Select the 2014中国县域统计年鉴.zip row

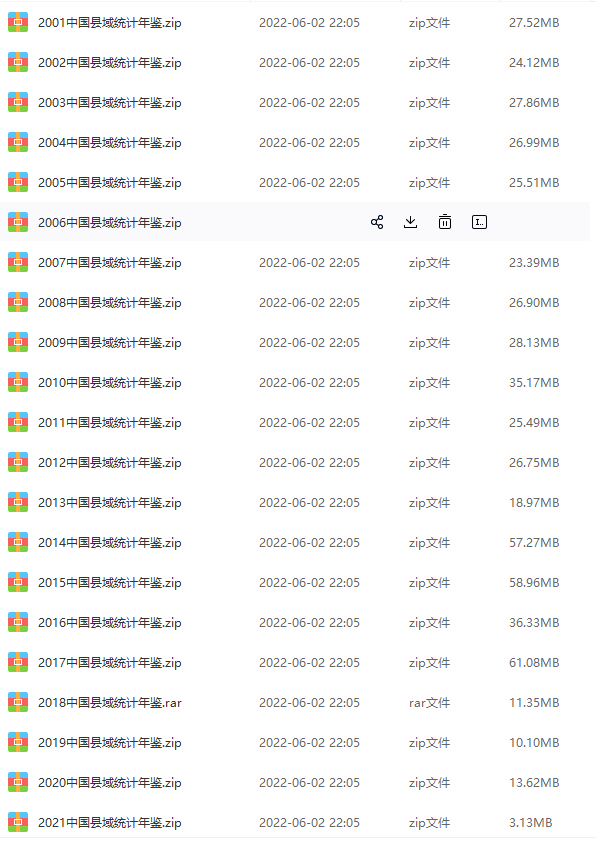[x=295, y=543]
